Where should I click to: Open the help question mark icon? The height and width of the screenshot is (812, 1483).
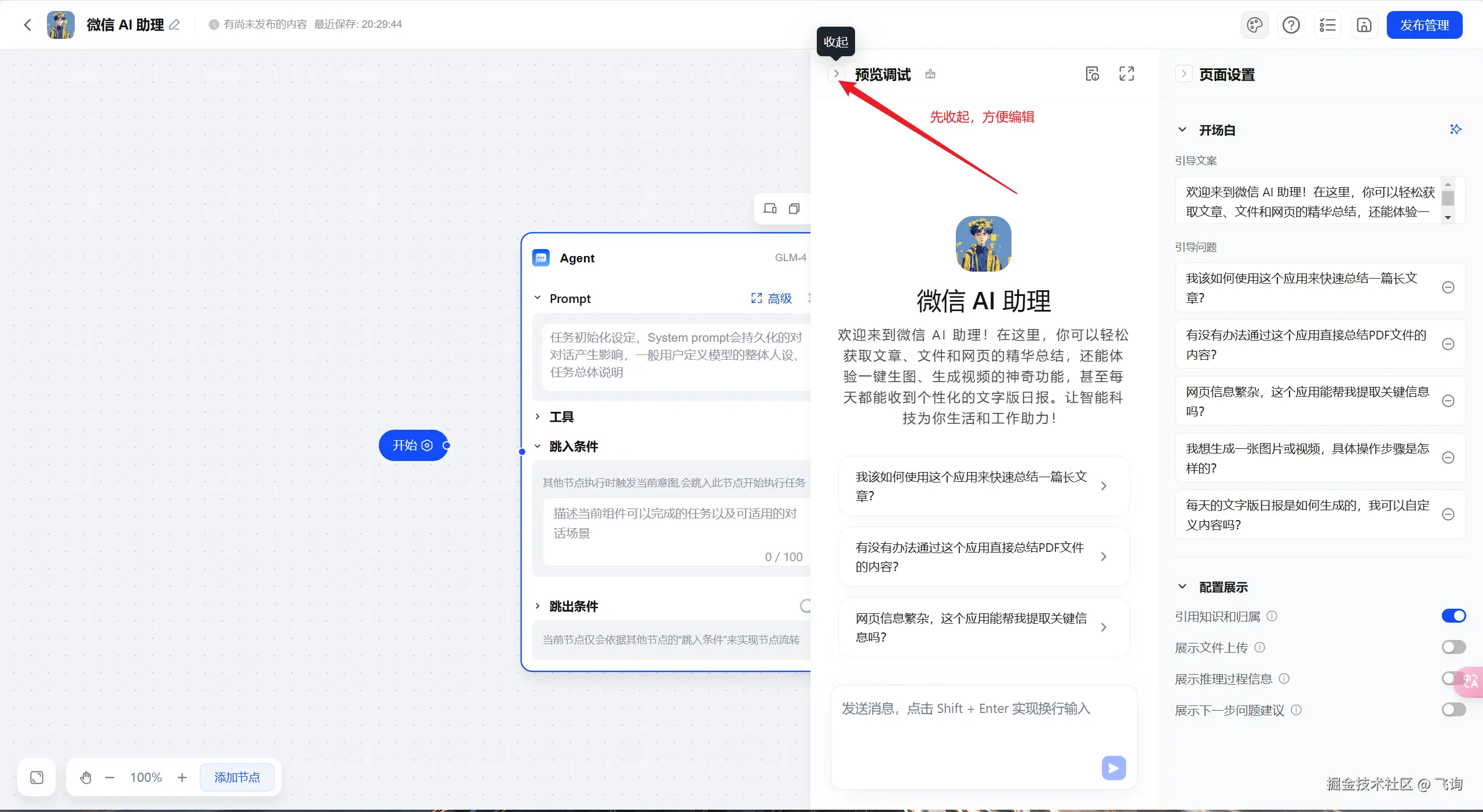(1291, 25)
